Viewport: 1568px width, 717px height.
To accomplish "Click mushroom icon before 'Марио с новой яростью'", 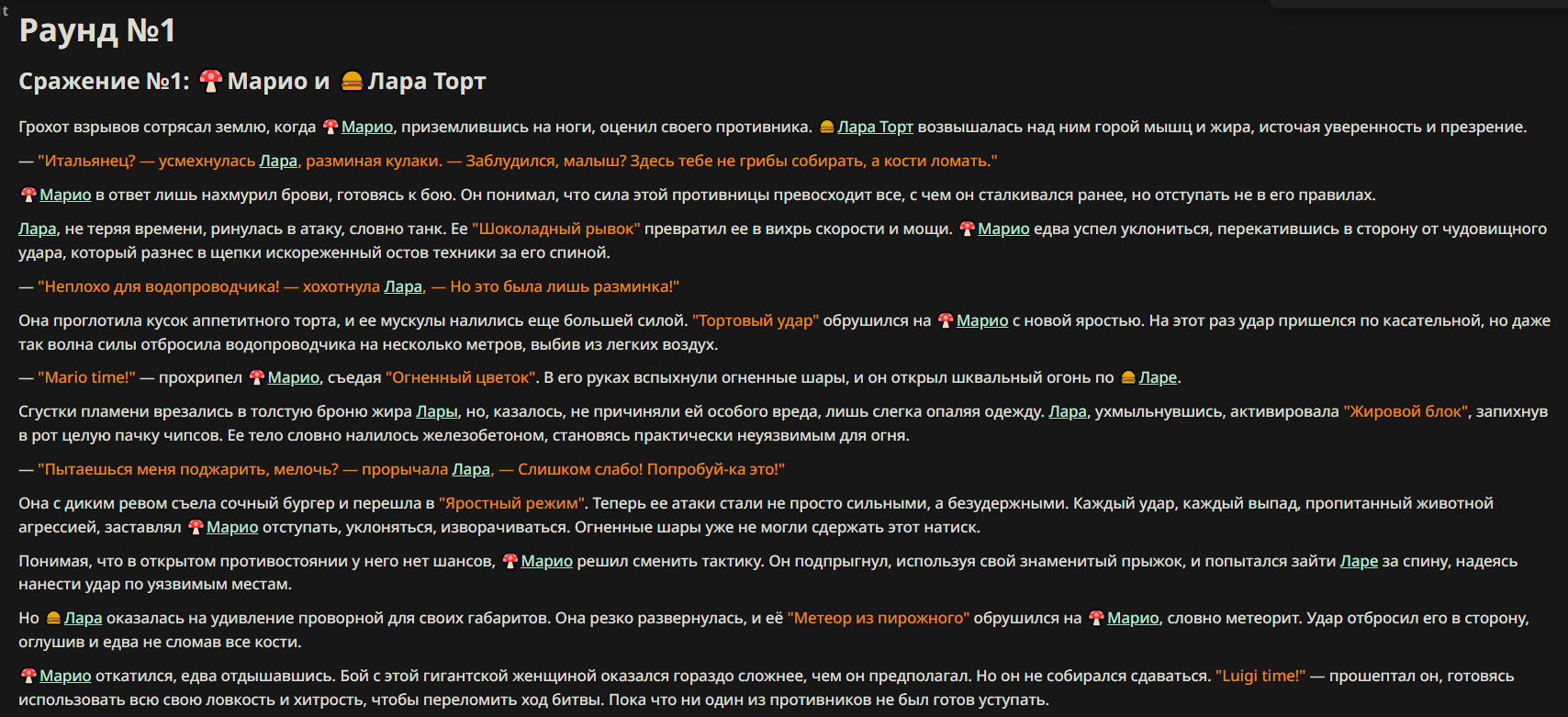I will (946, 320).
